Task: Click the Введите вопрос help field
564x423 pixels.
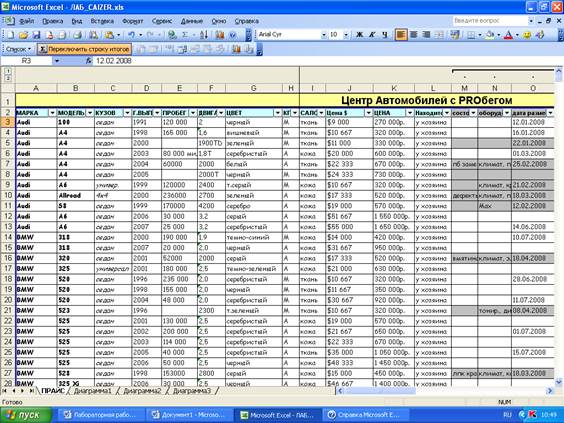Action: coord(490,21)
